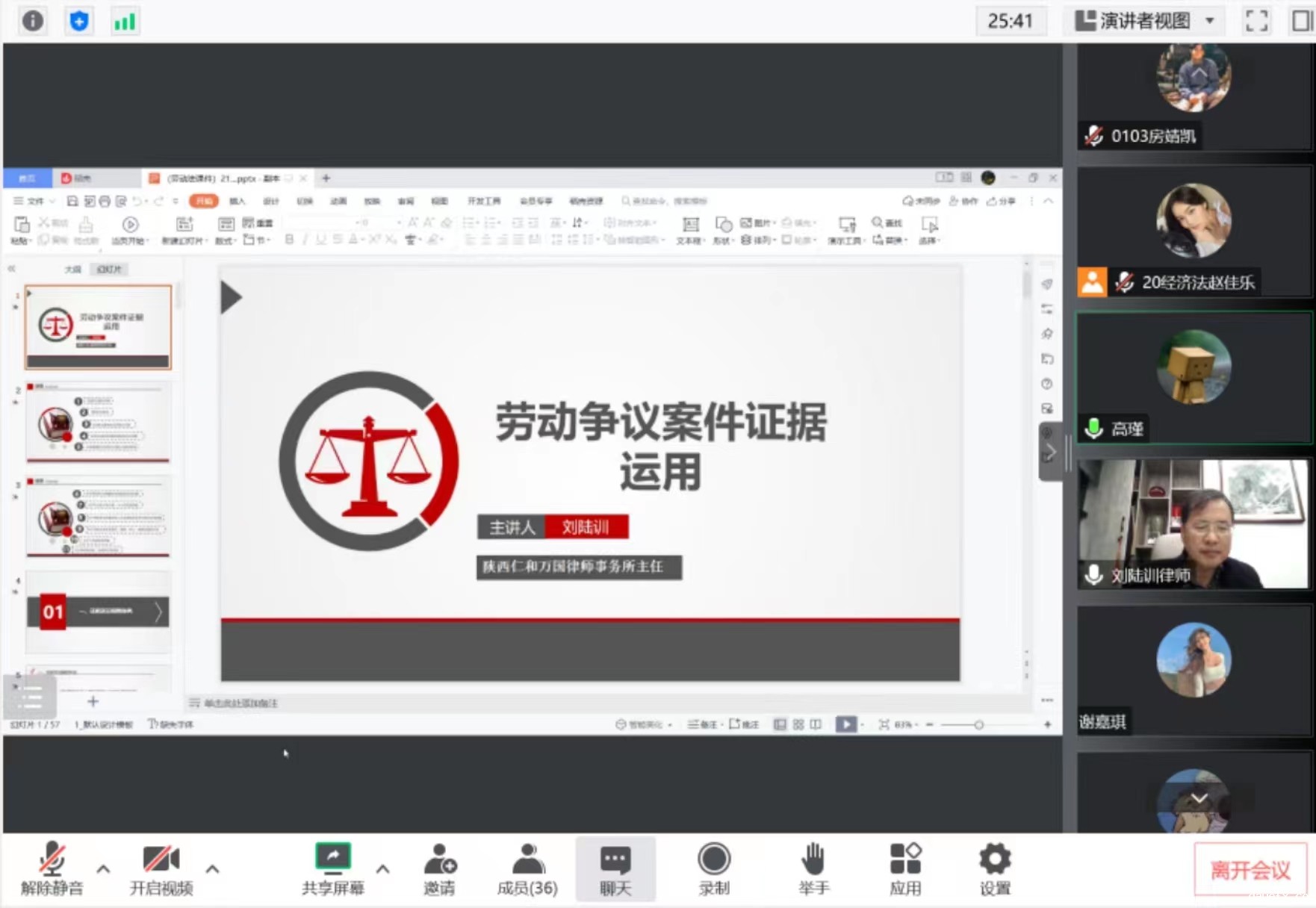This screenshot has height=908, width=1316.
Task: Open meeting settings gear
Action: pyautogui.click(x=995, y=868)
